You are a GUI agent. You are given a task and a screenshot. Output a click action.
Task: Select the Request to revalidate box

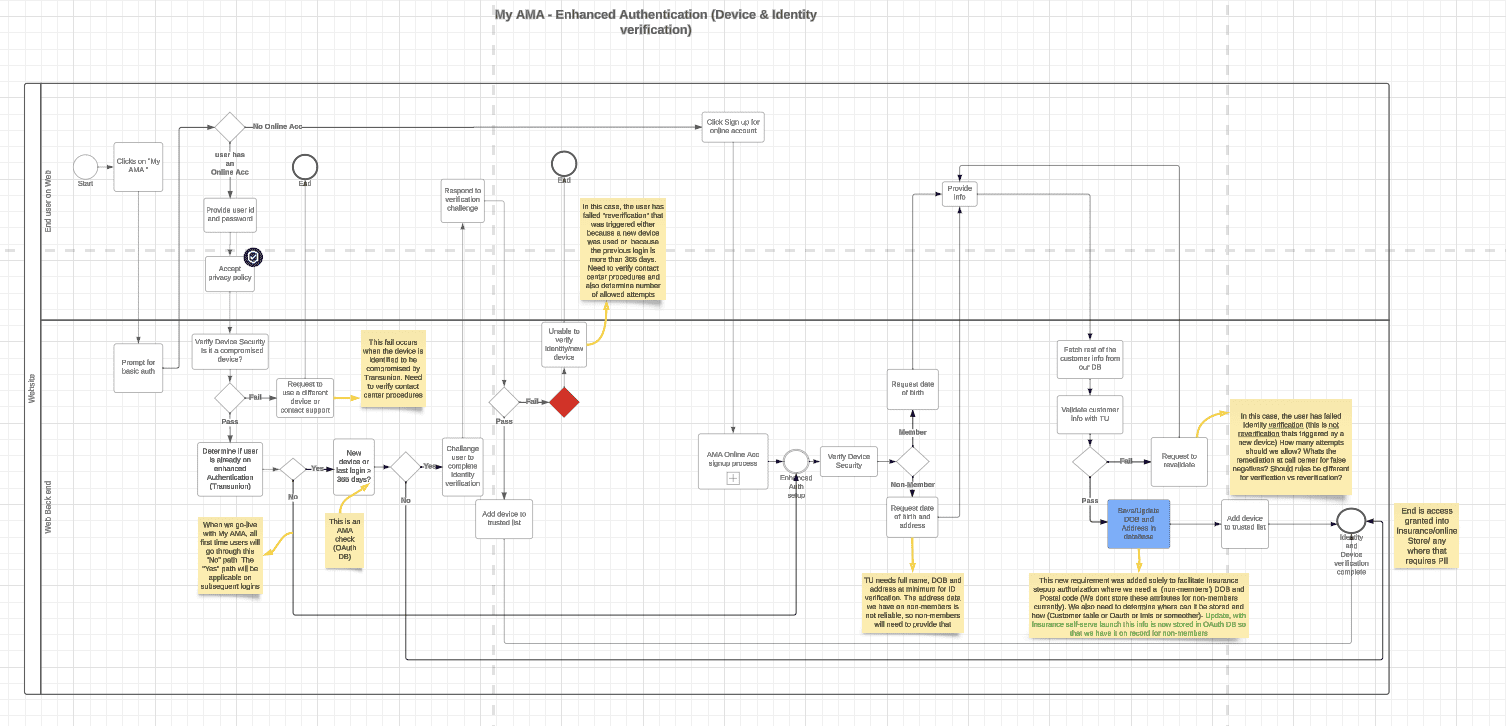point(1181,461)
